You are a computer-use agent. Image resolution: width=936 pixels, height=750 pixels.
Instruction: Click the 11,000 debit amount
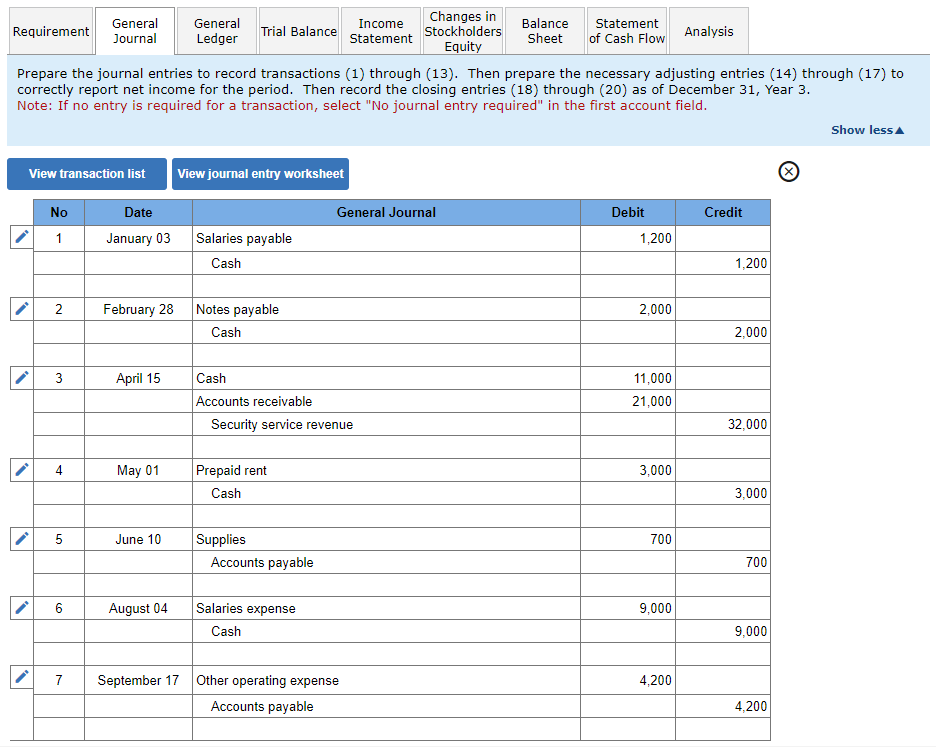[628, 379]
